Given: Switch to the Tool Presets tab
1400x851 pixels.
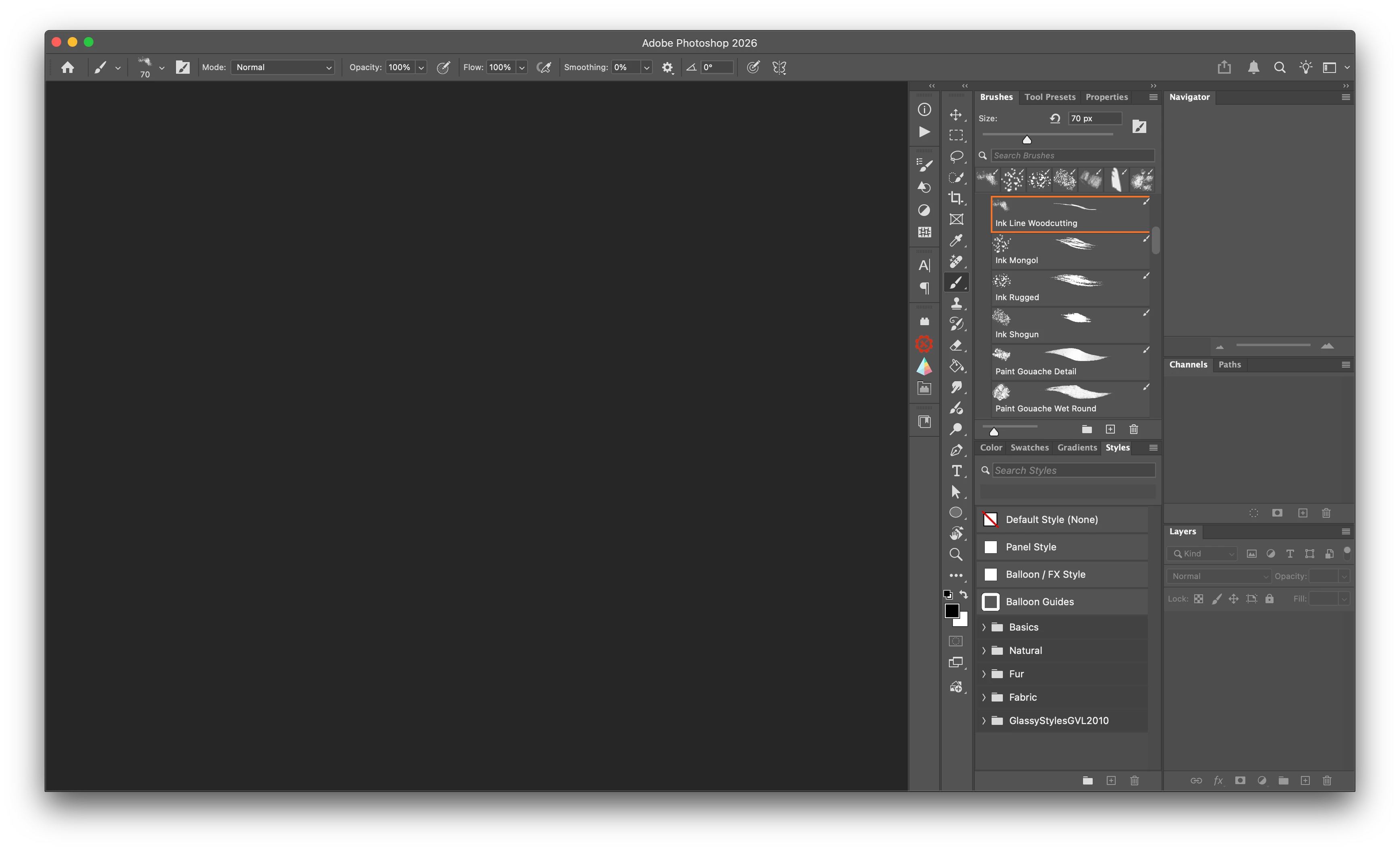Looking at the screenshot, I should coord(1050,97).
